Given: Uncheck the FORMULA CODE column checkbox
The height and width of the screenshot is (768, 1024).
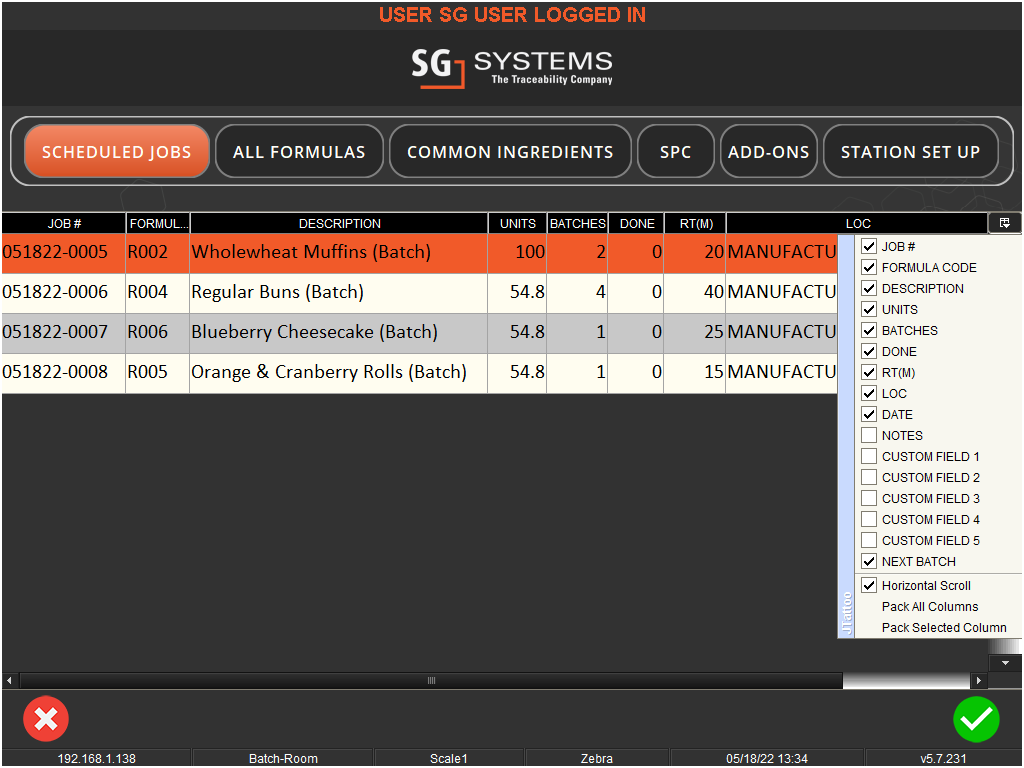Looking at the screenshot, I should 869,267.
